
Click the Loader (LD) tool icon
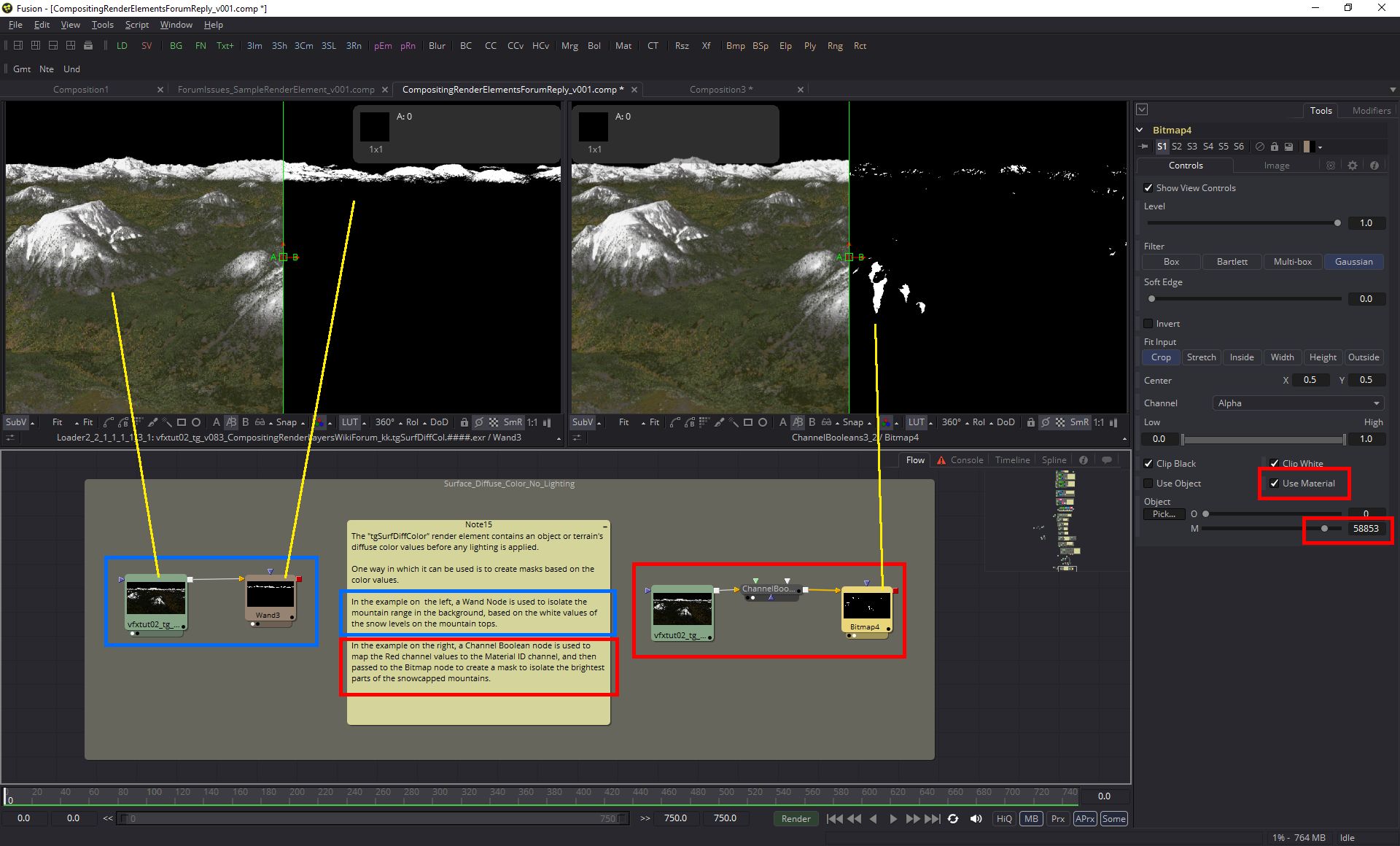click(122, 45)
